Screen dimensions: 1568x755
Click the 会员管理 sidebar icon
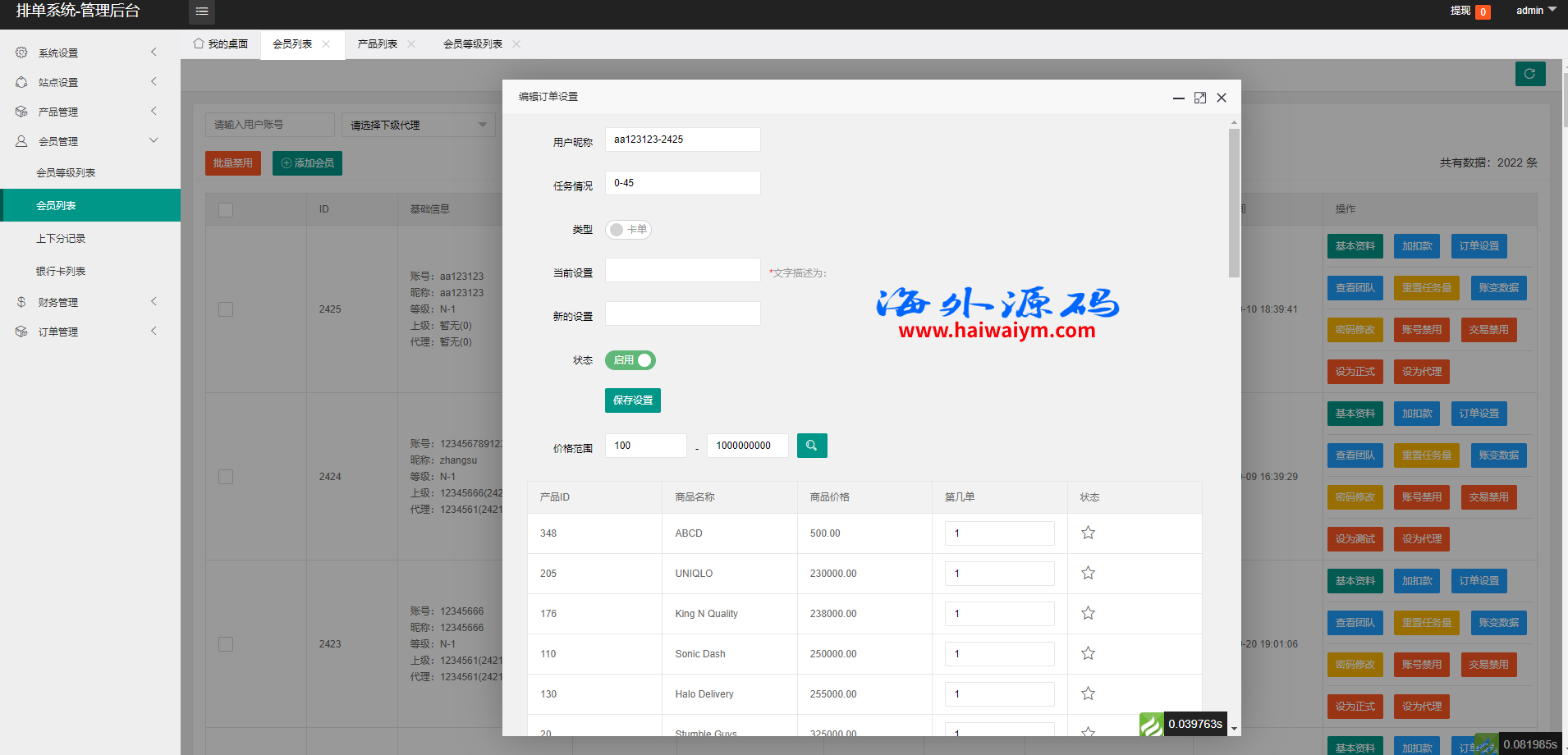click(x=21, y=140)
